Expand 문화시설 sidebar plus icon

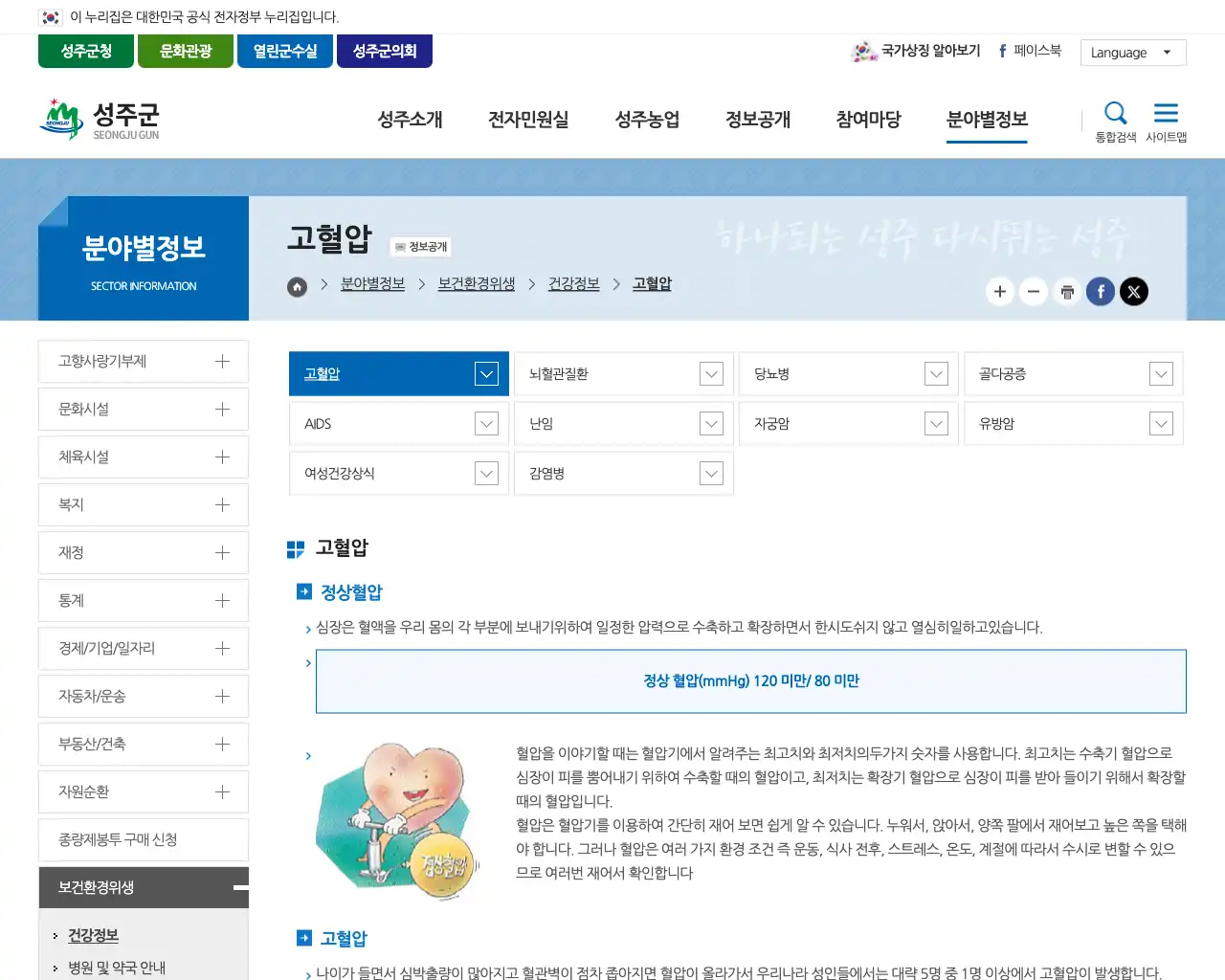(222, 410)
